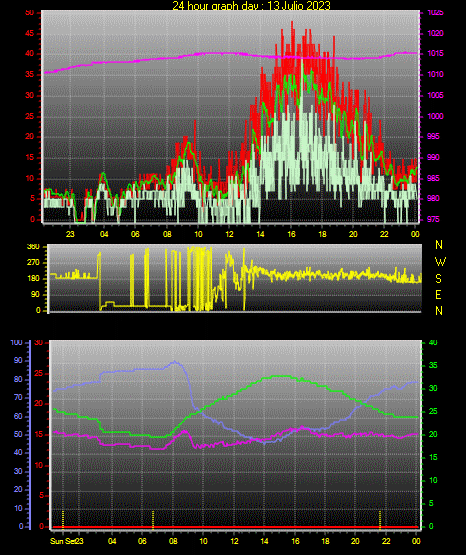
Task: Click the red 25 label on bottom graph axis
Action: 39,373
